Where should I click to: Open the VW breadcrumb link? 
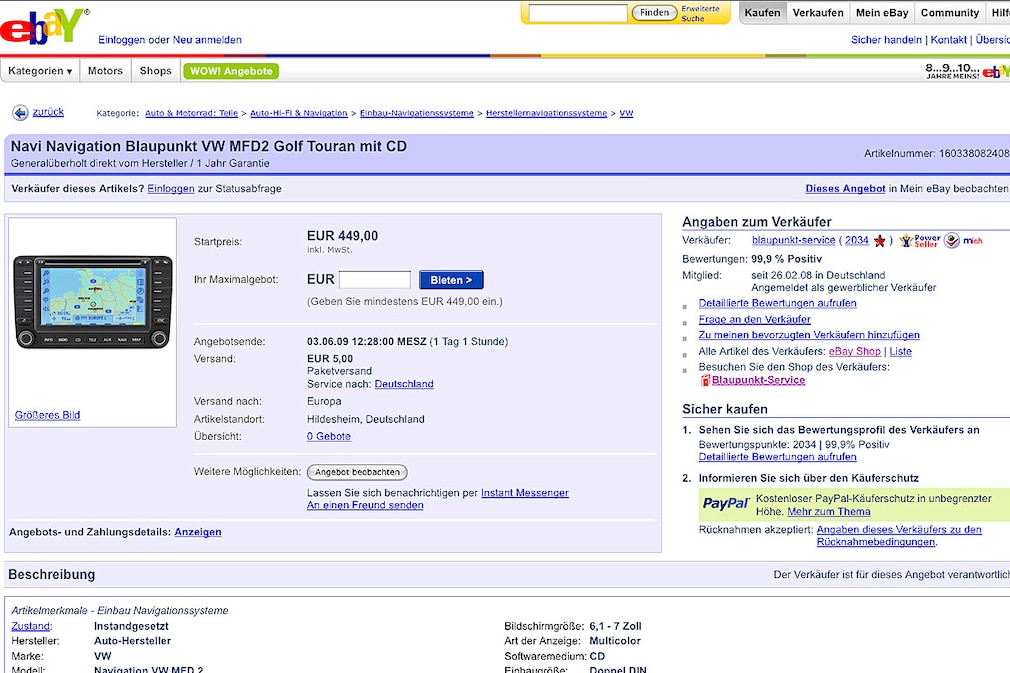pos(626,113)
